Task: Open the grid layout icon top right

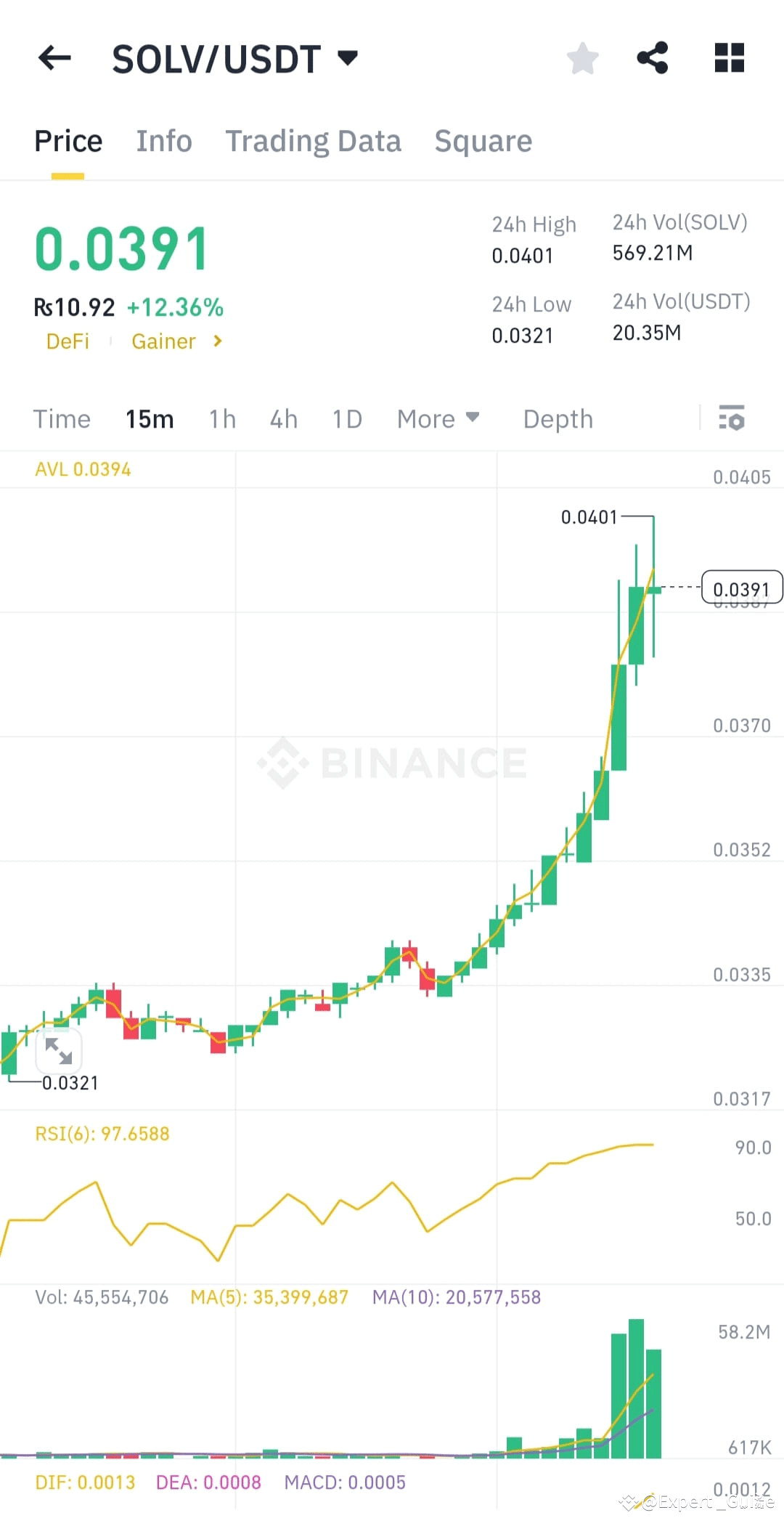Action: click(x=729, y=58)
